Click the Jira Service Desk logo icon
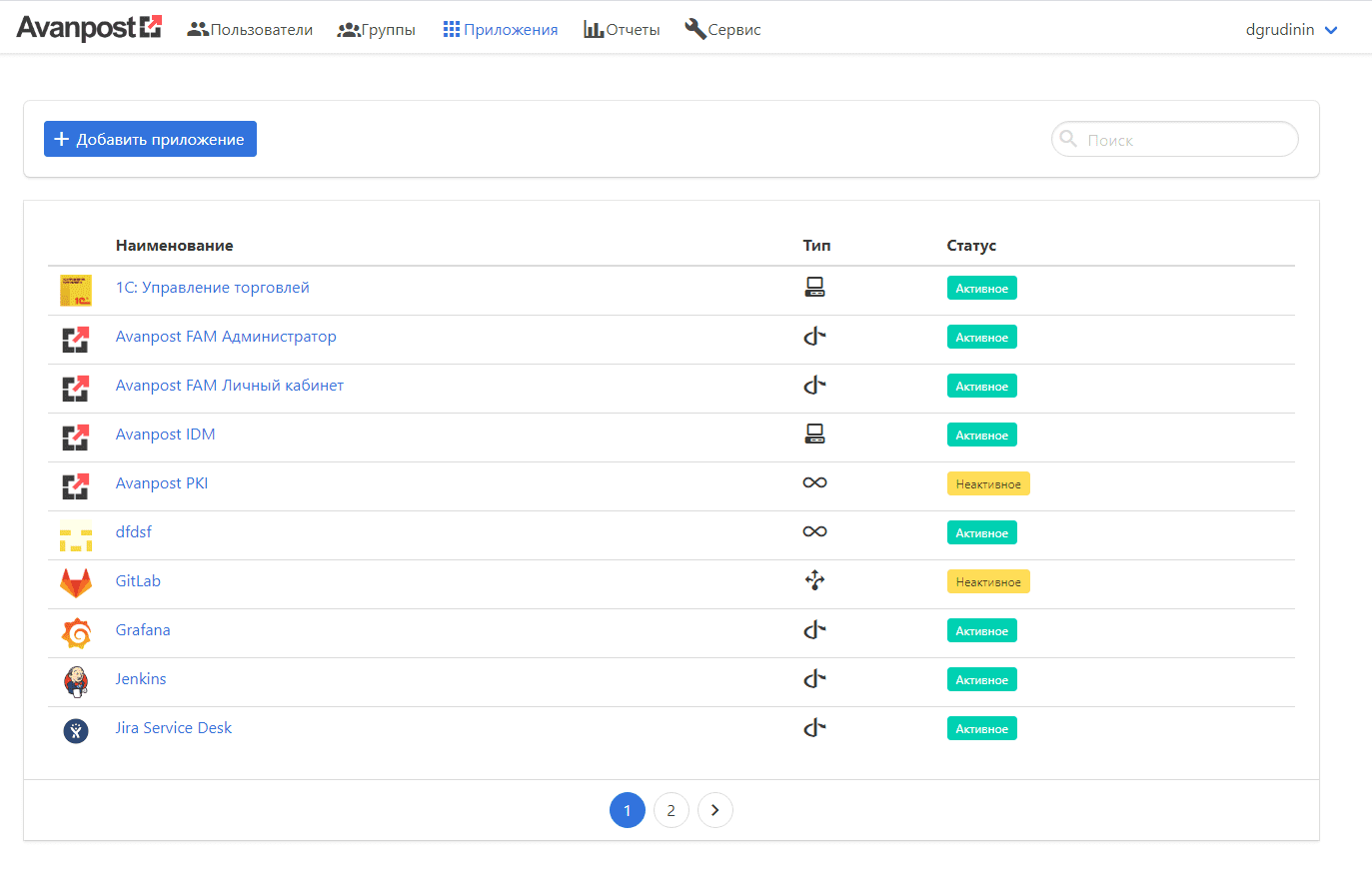Screen dimensions: 1372x883 click(x=76, y=730)
